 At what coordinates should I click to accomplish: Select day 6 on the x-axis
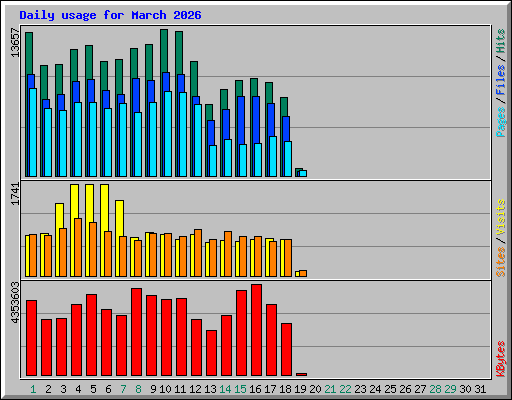click(108, 389)
